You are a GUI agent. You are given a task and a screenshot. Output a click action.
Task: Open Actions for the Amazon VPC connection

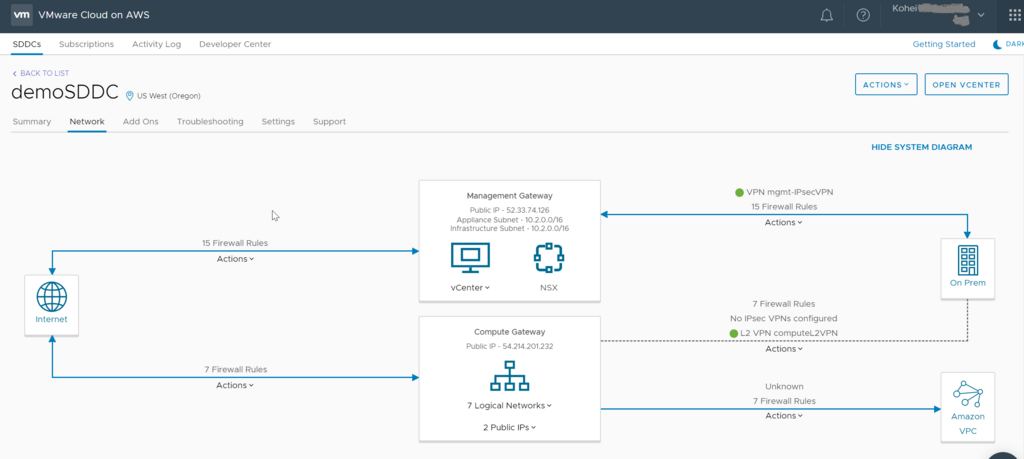[784, 415]
